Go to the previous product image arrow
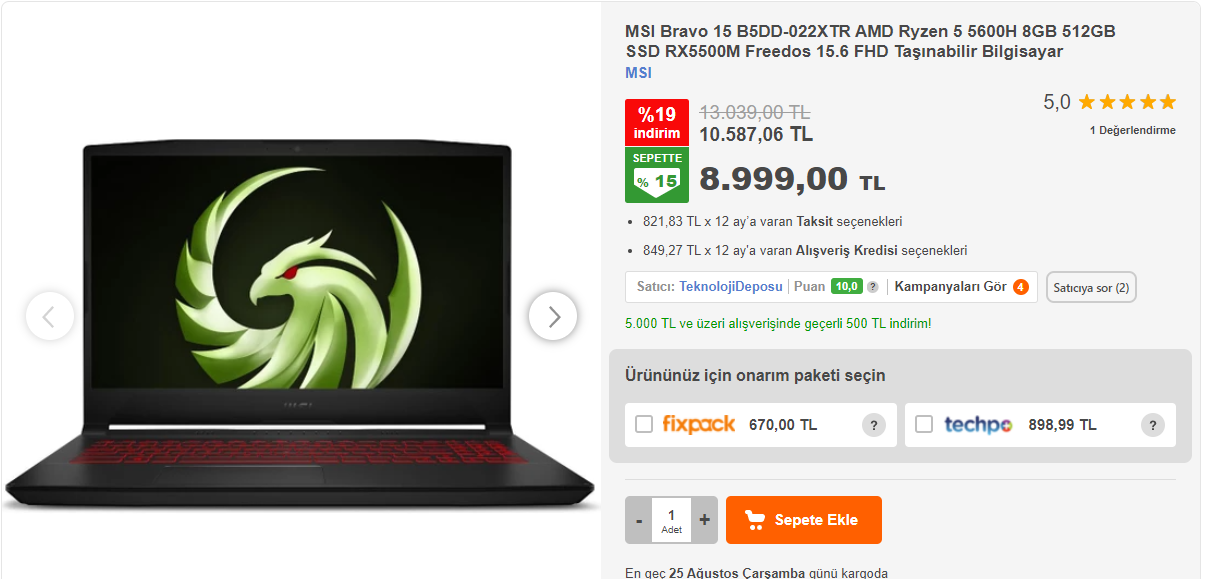The height and width of the screenshot is (579, 1211). 49,316
